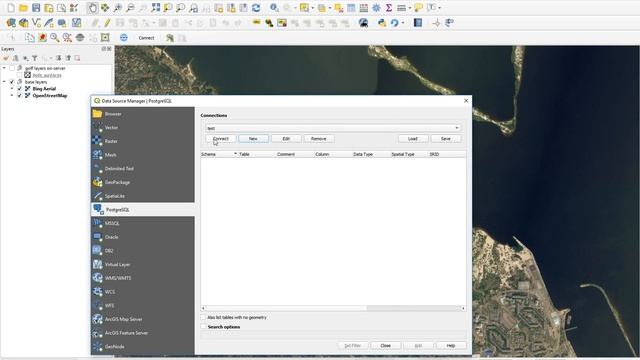Open the attribute table icon

tap(351, 7)
